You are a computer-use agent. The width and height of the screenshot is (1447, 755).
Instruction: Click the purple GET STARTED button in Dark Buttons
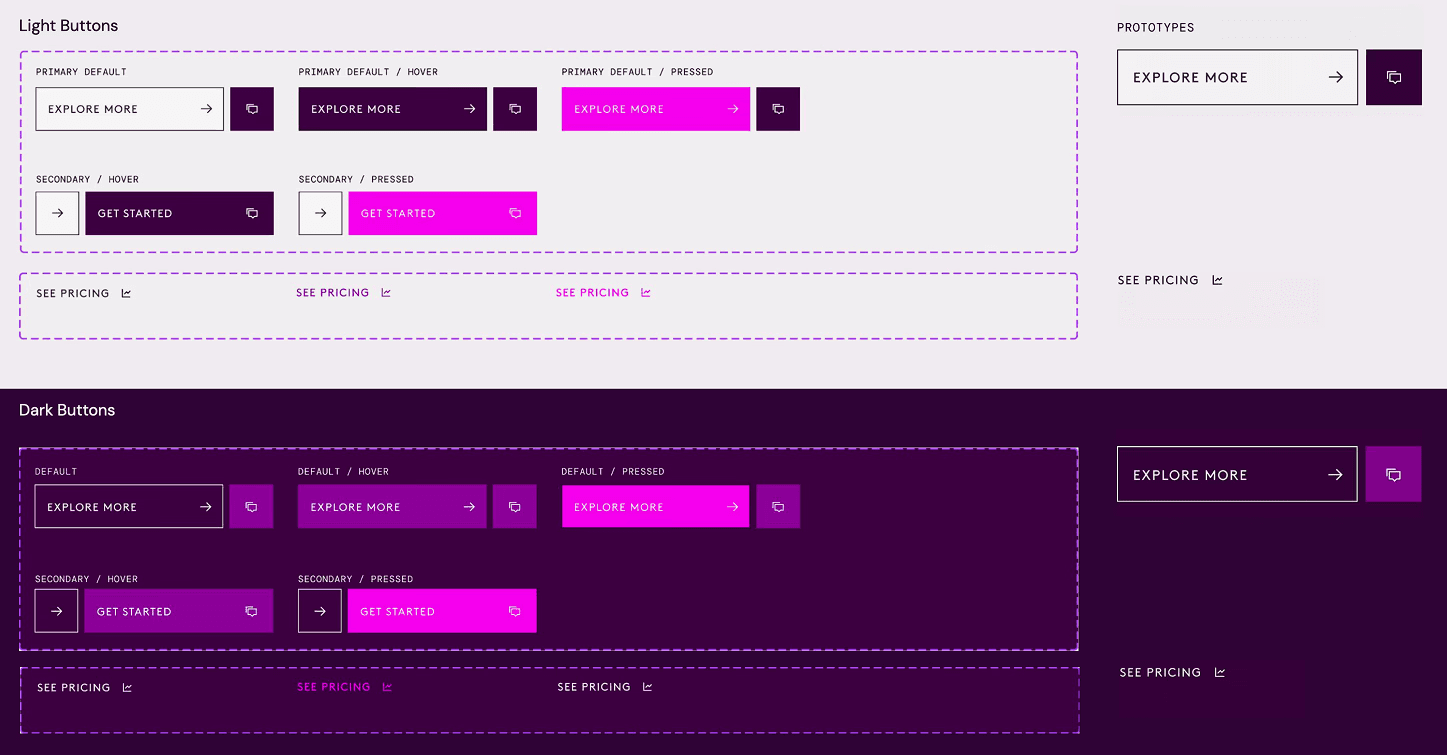179,611
